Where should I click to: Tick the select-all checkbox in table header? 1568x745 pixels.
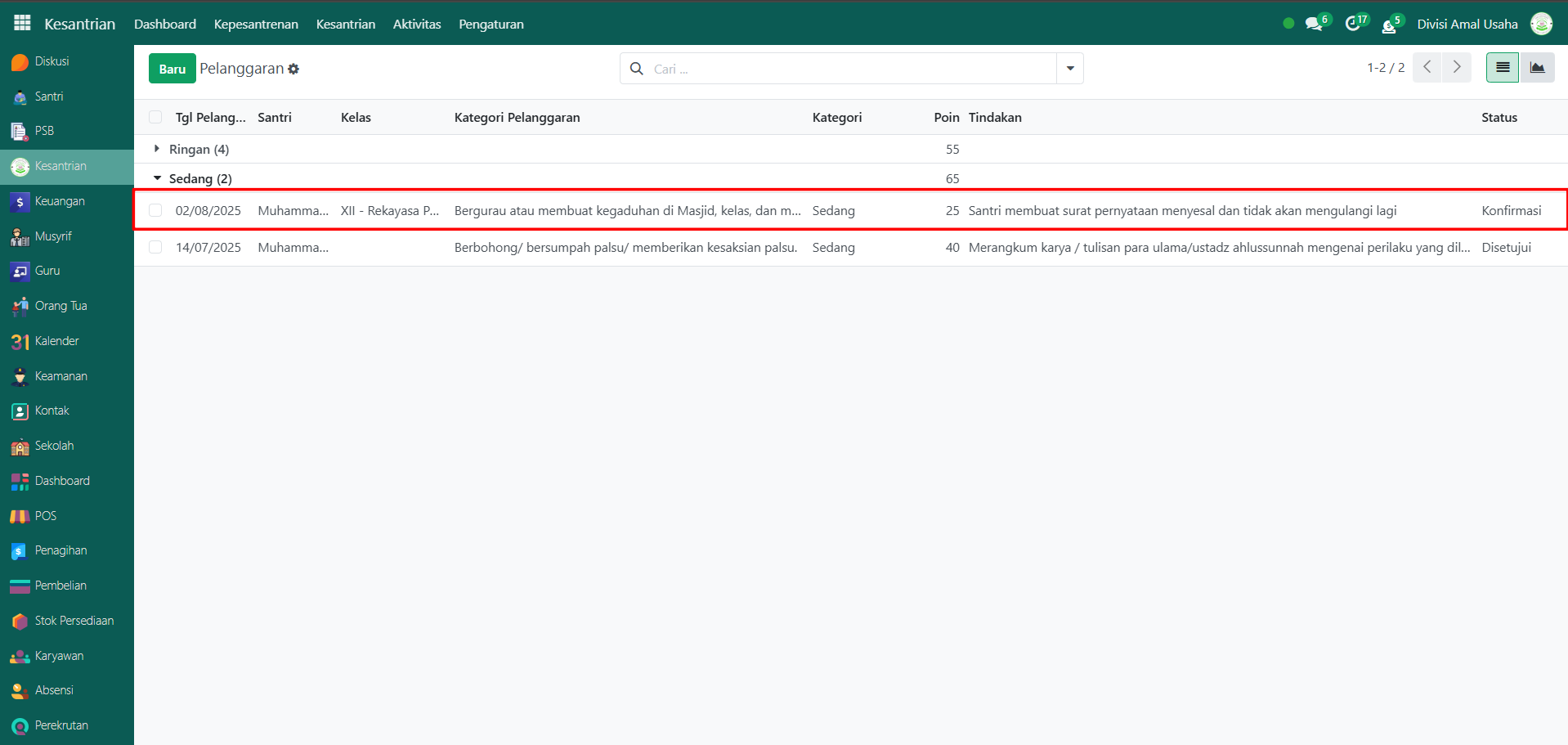click(155, 118)
